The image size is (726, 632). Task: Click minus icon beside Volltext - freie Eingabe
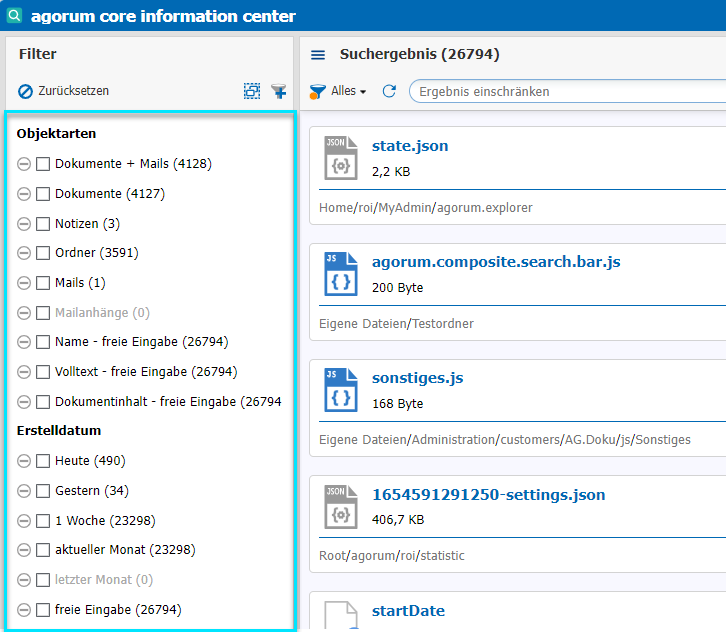(x=24, y=372)
